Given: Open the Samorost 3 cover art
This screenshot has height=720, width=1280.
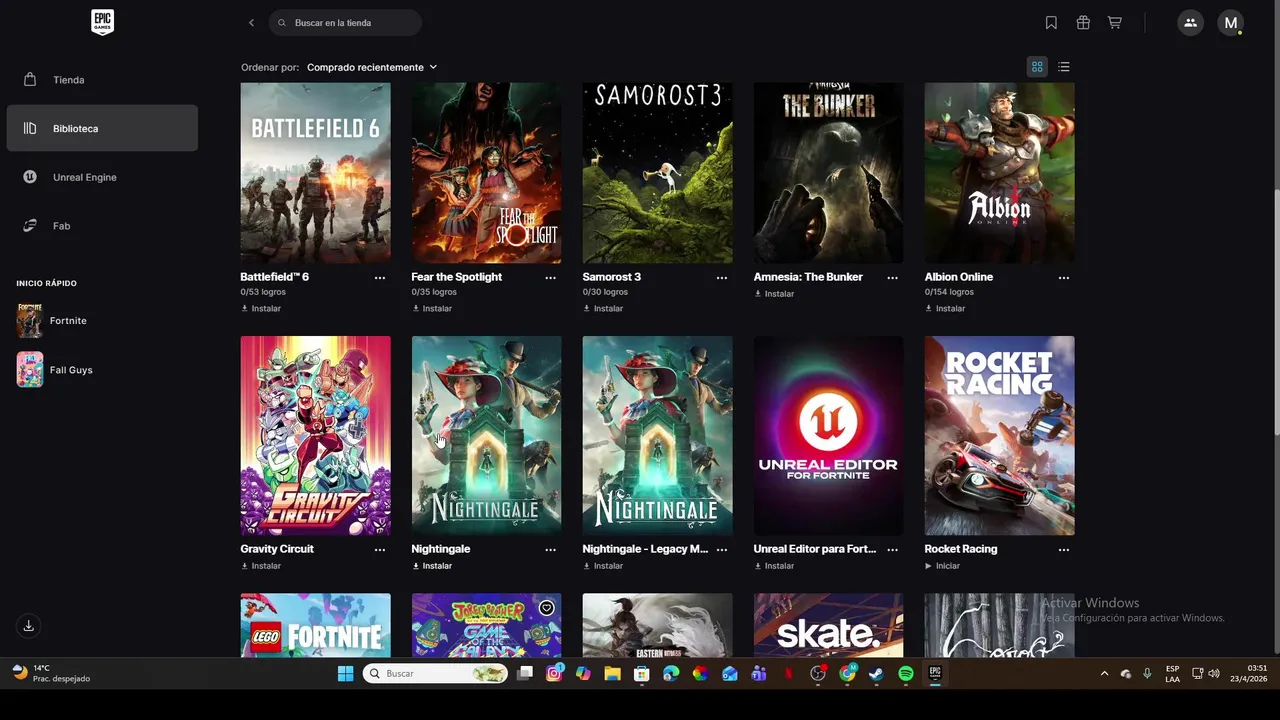Looking at the screenshot, I should coord(658,173).
